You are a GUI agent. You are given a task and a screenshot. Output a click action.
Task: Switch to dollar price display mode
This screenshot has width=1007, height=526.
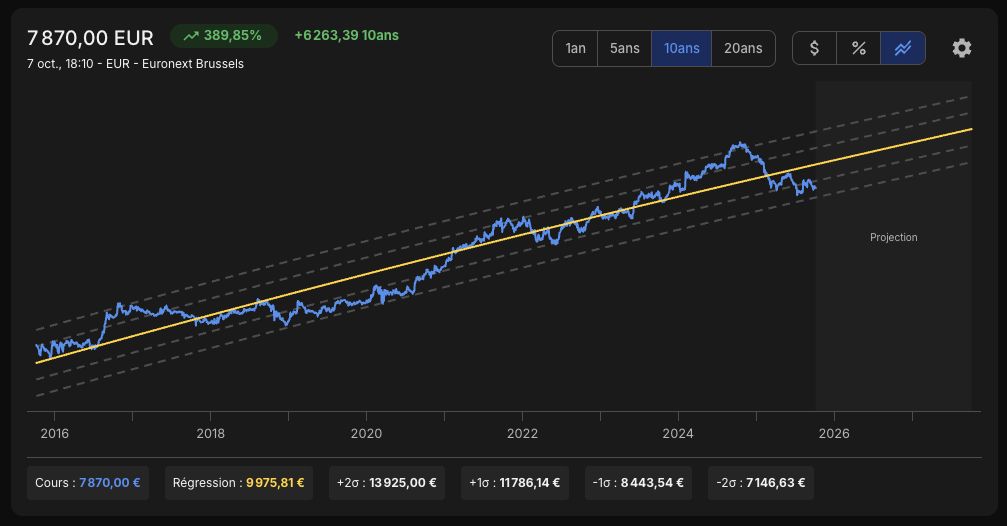tap(814, 48)
